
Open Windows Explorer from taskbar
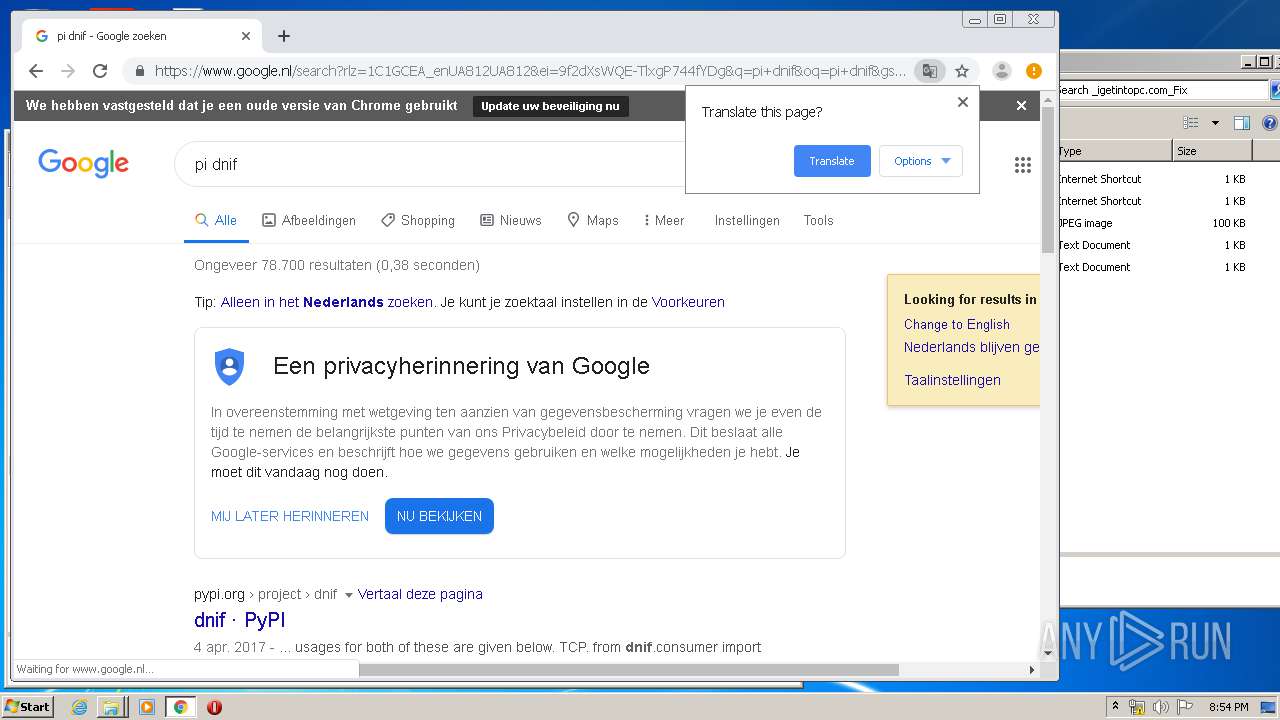[111, 707]
